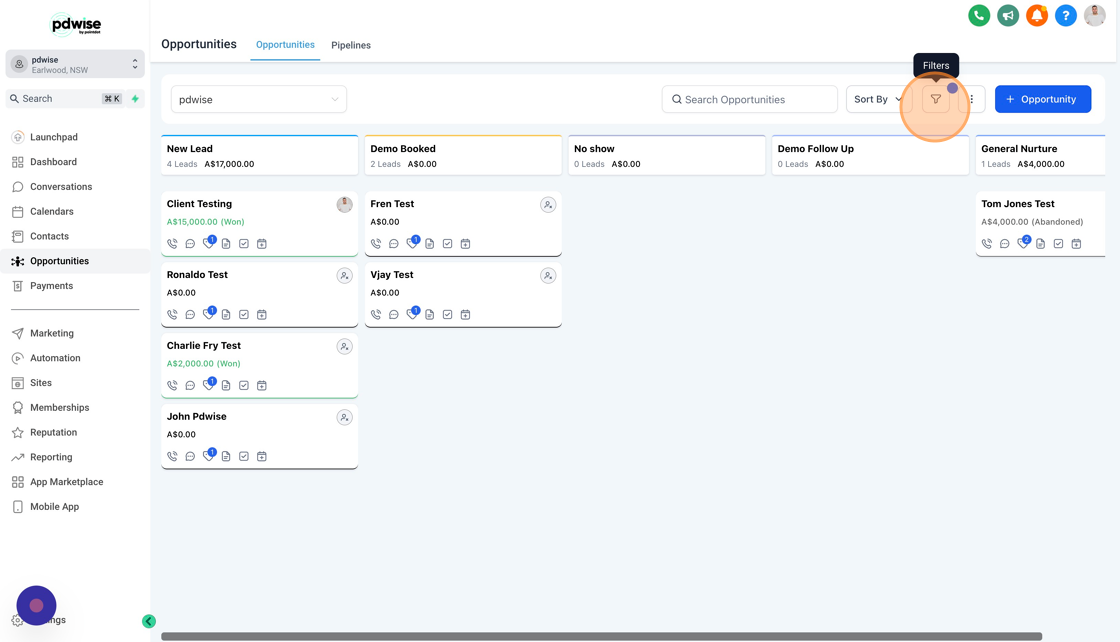
Task: Collapse sidebar with green arrow button
Action: 149,621
